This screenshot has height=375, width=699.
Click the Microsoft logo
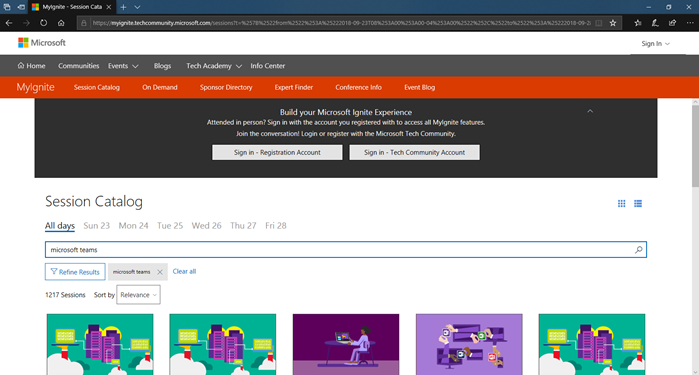(42, 43)
